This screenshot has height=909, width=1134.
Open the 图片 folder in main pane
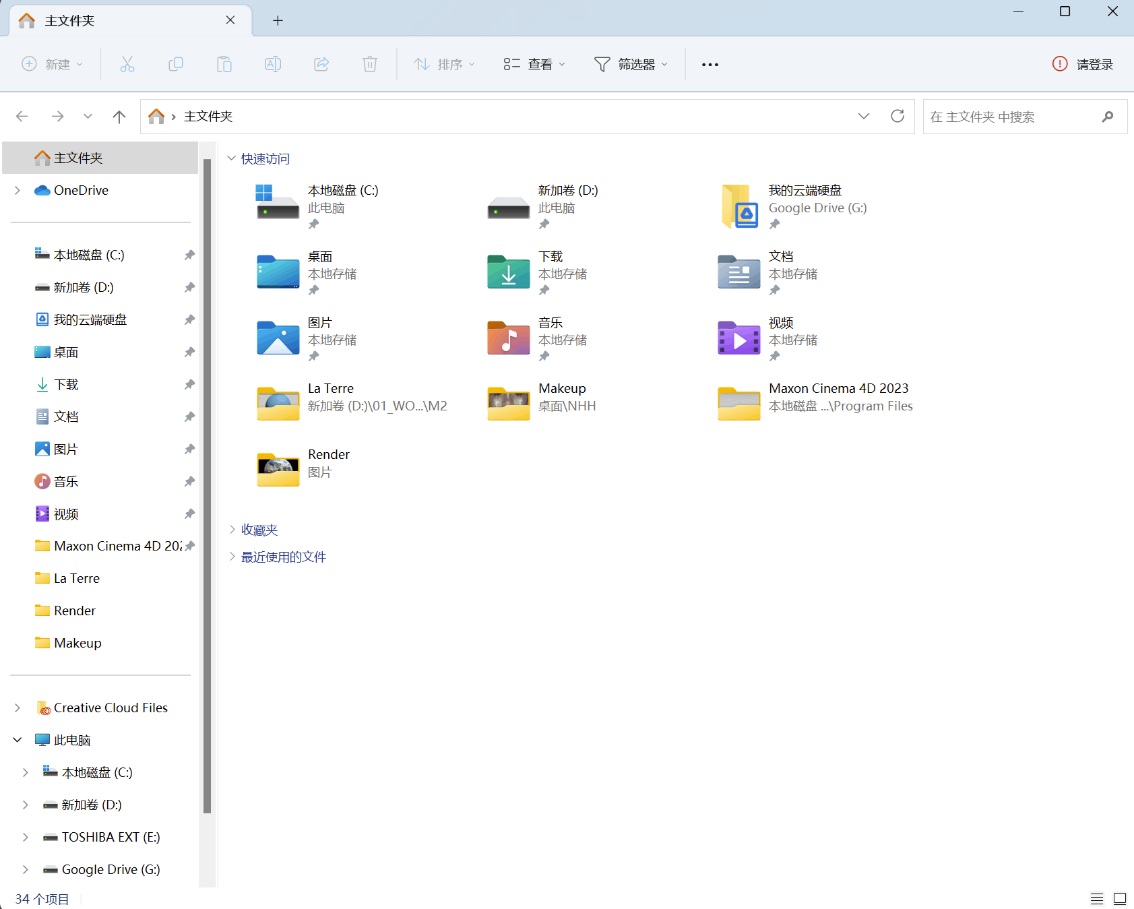[x=307, y=339]
